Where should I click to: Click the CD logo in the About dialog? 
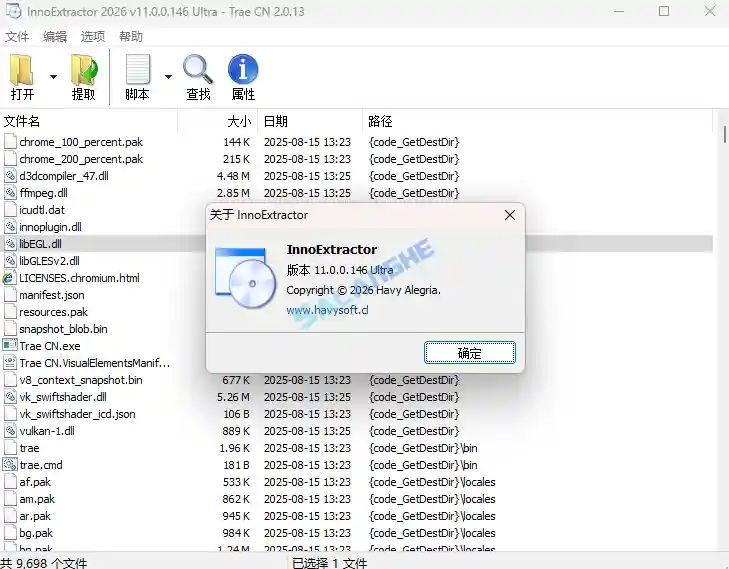245,278
